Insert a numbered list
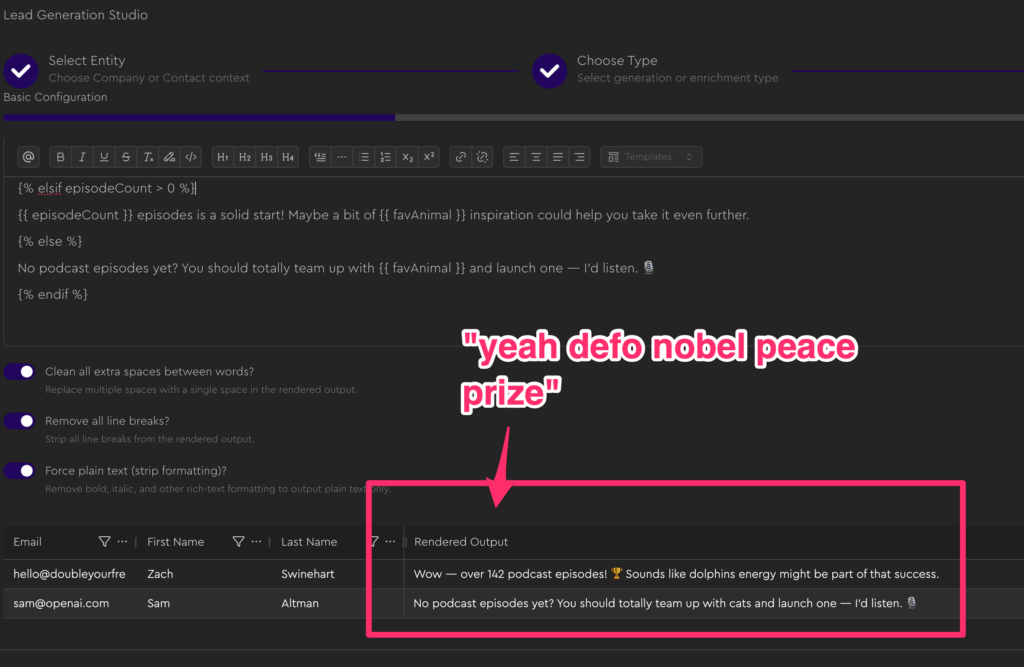 tap(385, 157)
